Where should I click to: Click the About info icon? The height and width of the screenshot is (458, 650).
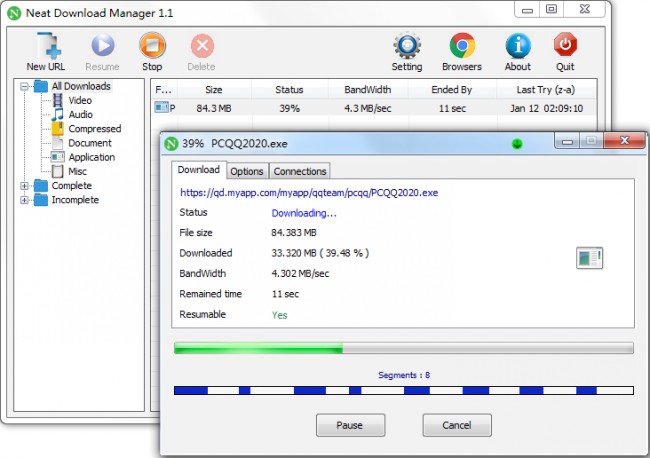pos(517,46)
